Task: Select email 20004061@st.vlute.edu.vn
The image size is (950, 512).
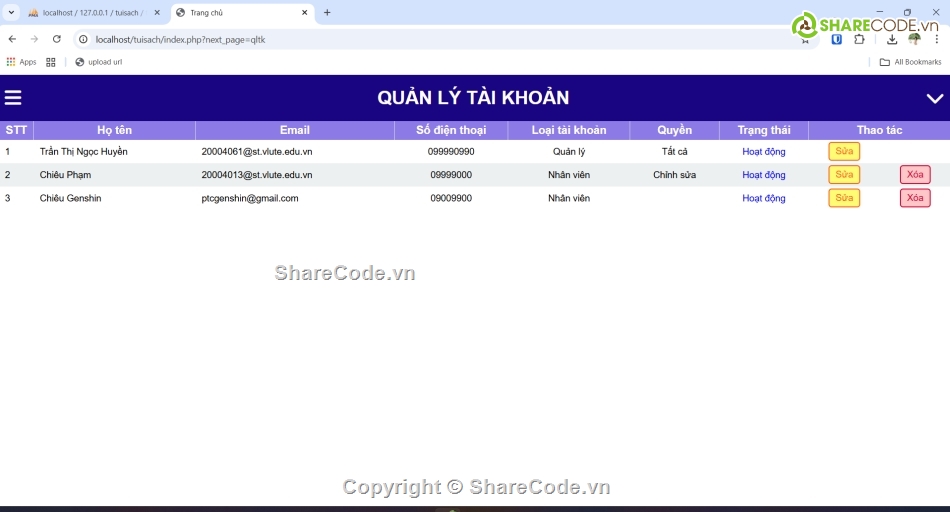Action: coord(257,151)
